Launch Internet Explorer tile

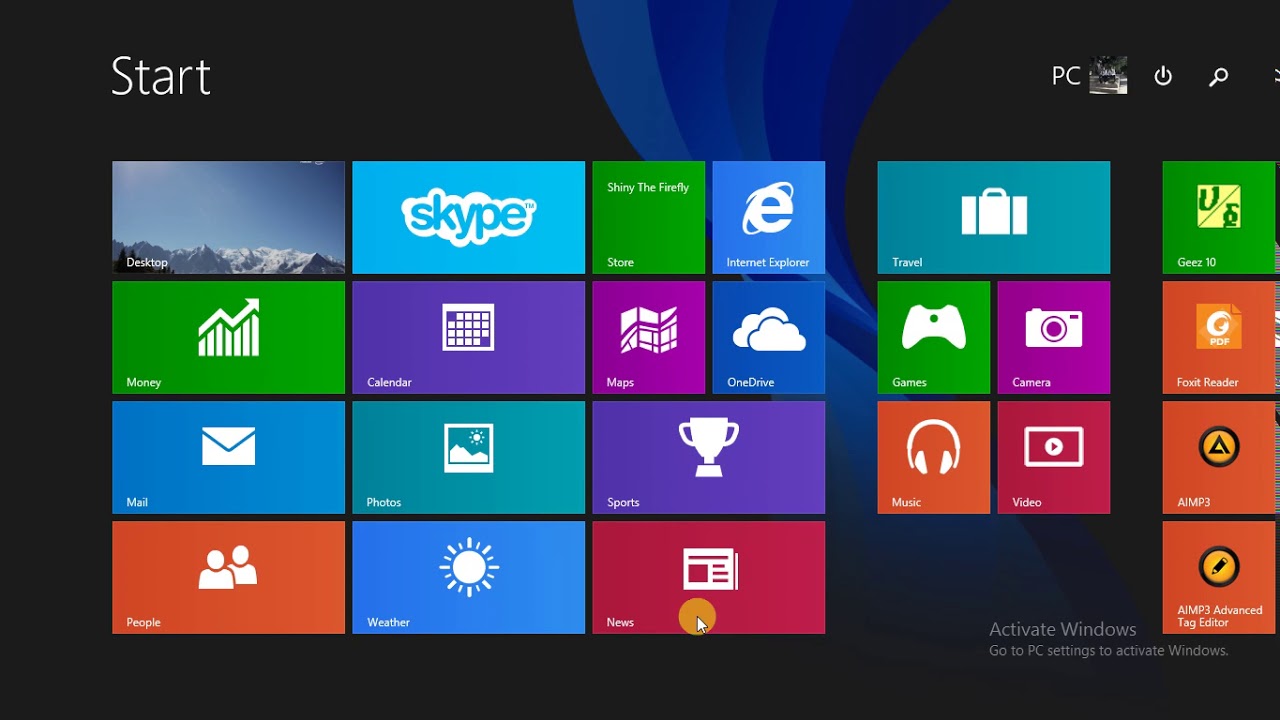pos(768,217)
